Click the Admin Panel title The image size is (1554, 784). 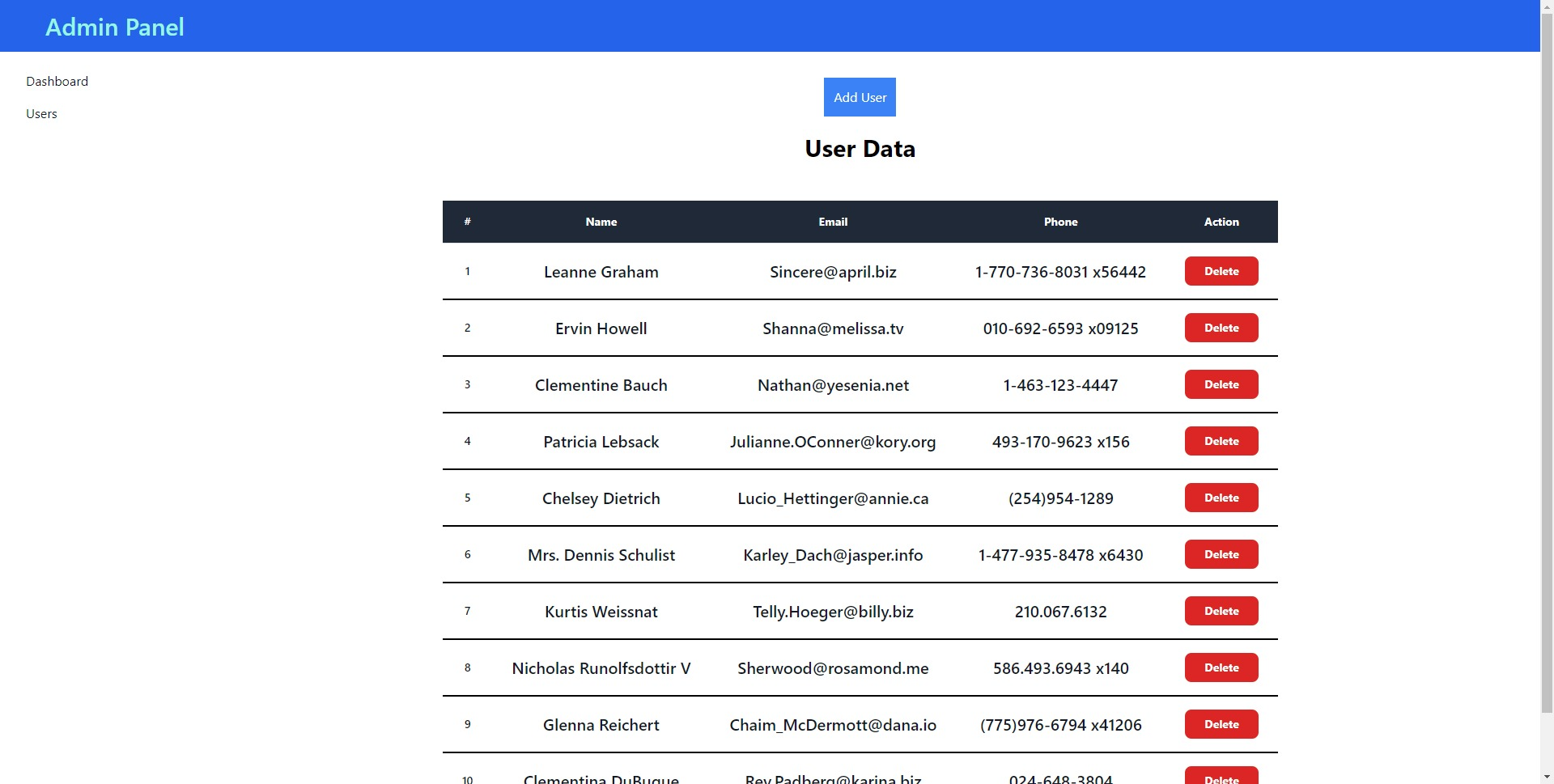point(115,27)
